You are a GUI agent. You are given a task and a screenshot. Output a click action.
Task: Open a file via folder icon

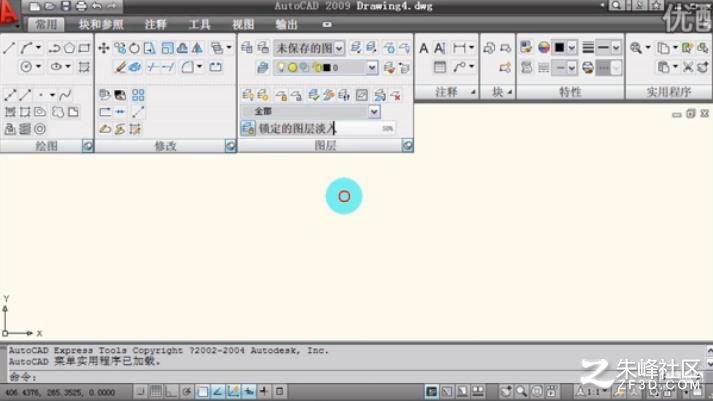[50, 6]
